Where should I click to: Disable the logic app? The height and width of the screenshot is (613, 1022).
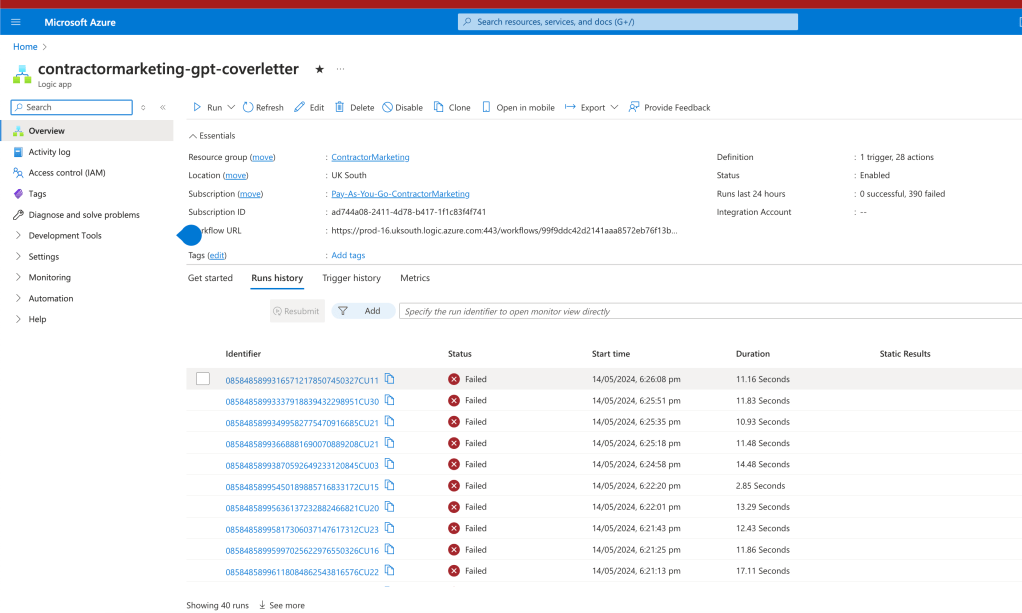pos(402,108)
